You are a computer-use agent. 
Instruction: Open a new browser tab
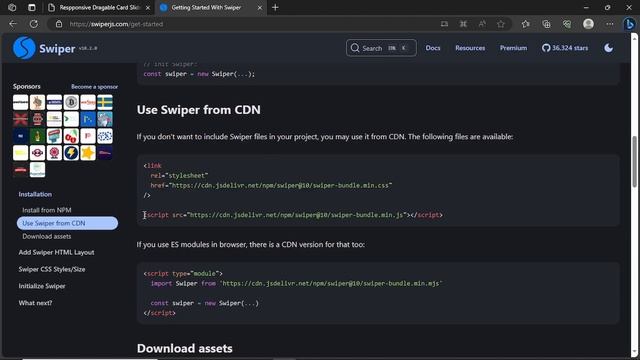pyautogui.click(x=276, y=7)
